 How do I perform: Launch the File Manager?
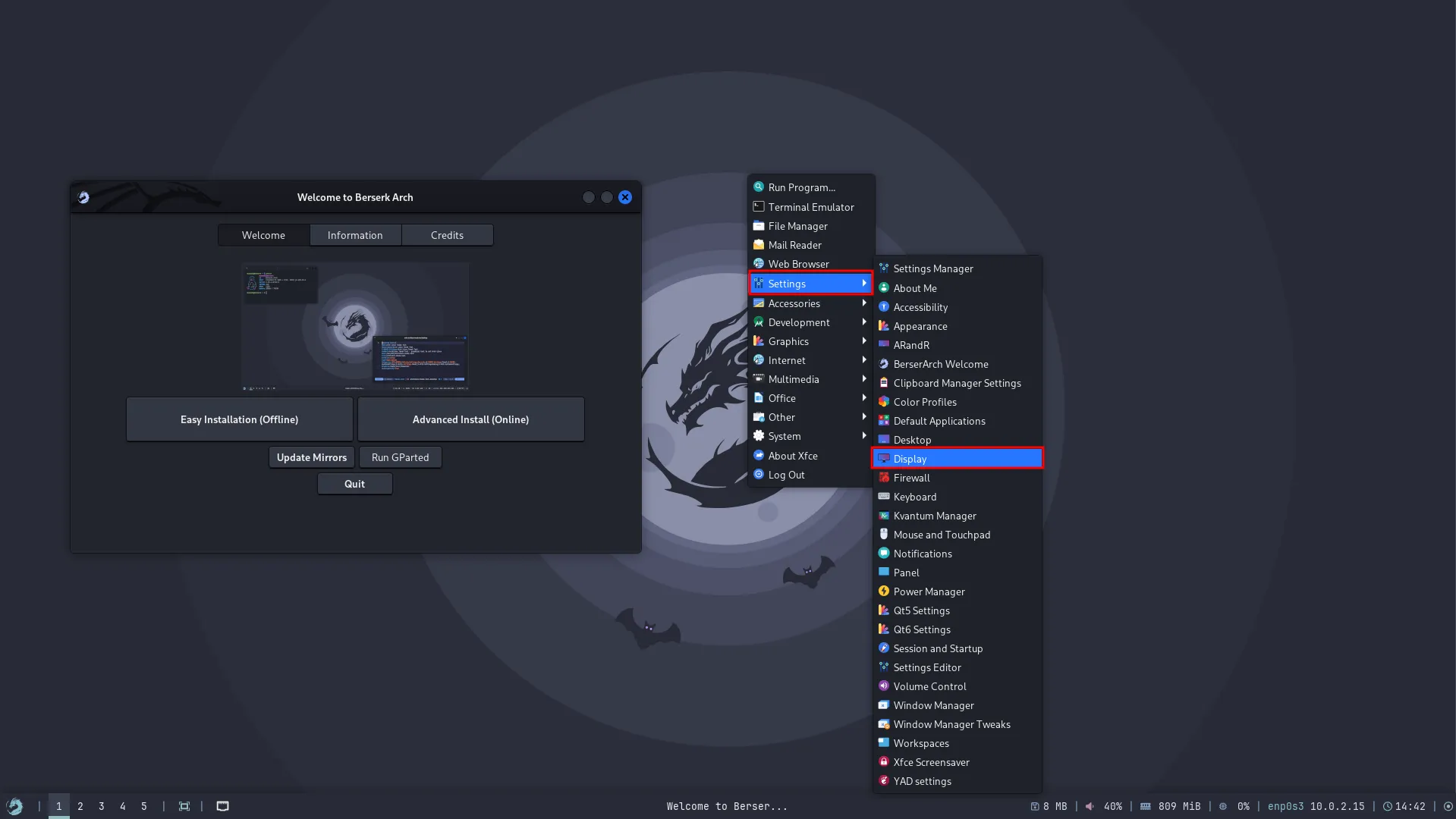coord(797,226)
